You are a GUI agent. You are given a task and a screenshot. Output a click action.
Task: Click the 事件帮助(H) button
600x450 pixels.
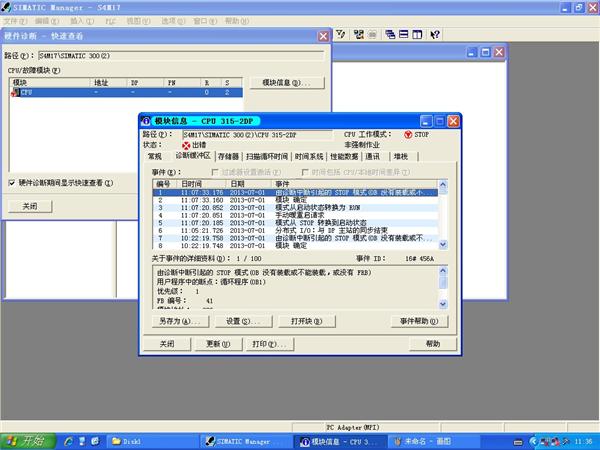[x=419, y=321]
